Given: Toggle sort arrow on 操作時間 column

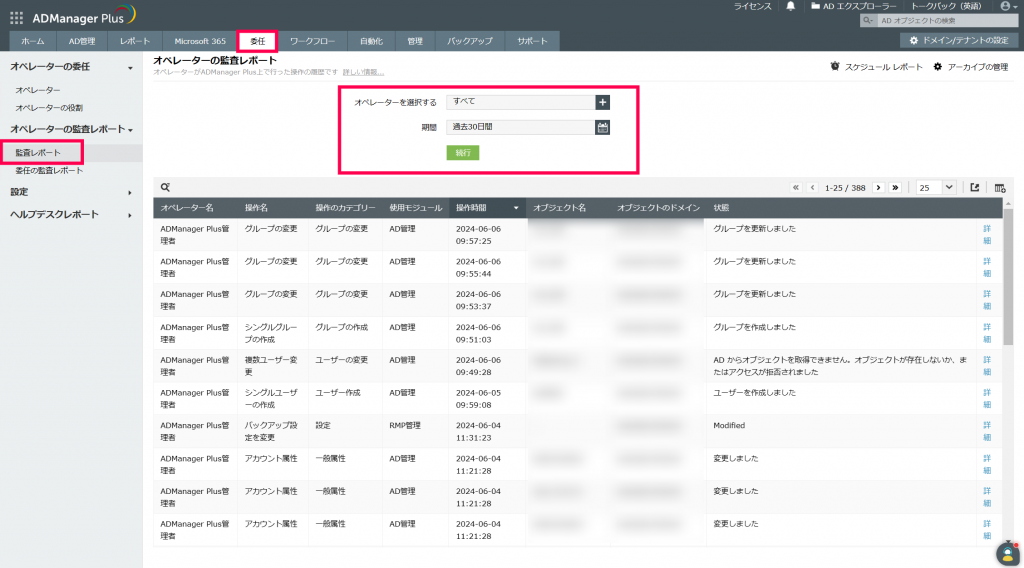Looking at the screenshot, I should pos(516,208).
